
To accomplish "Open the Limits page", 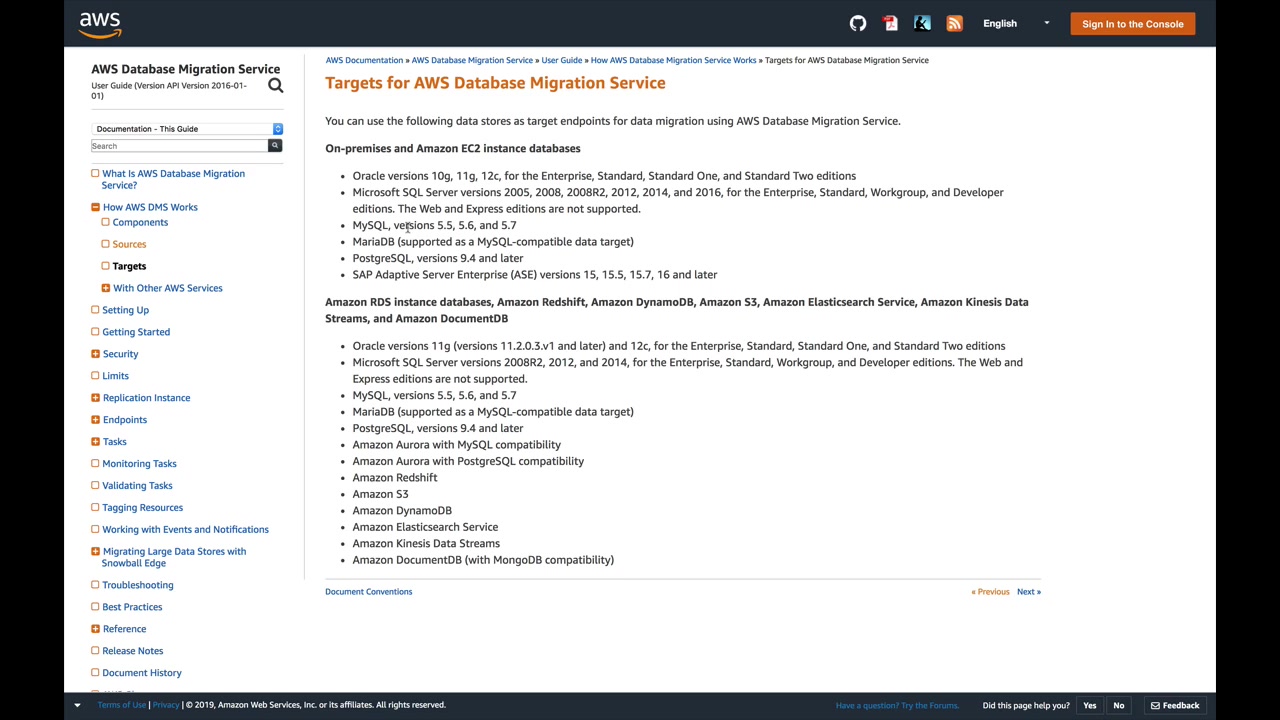I will tap(115, 376).
